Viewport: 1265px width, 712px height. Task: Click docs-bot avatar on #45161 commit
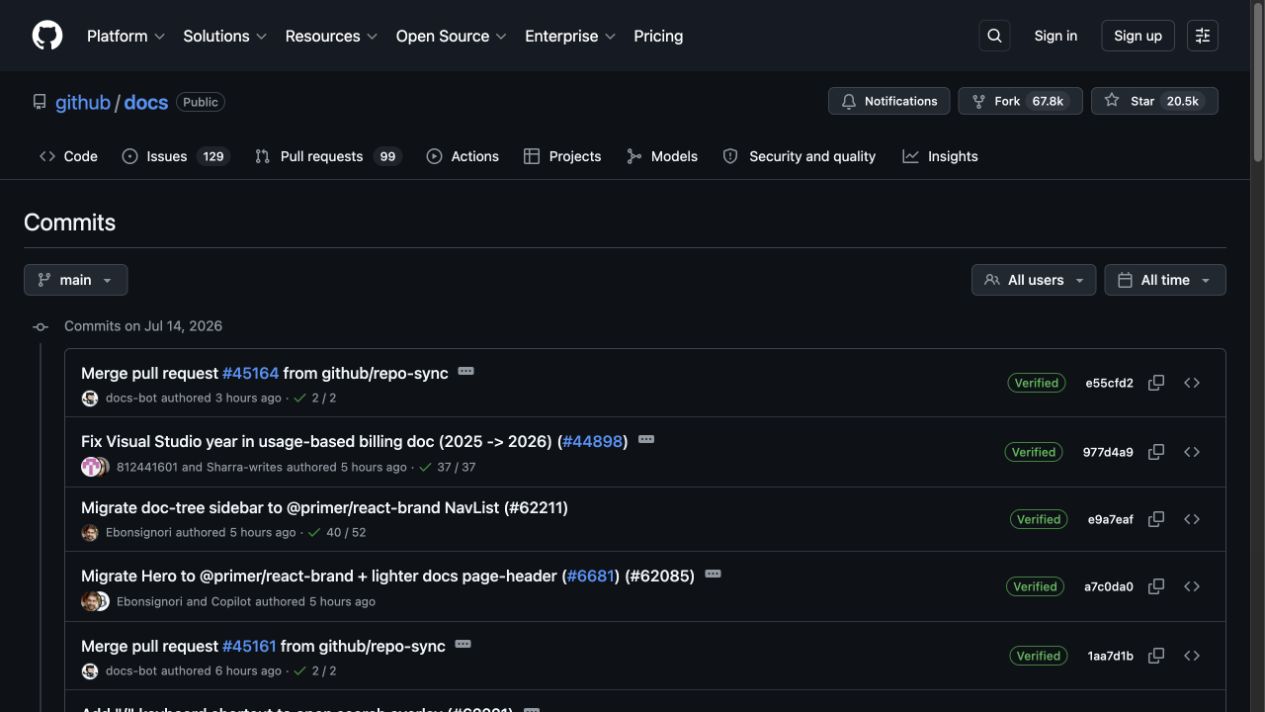90,671
